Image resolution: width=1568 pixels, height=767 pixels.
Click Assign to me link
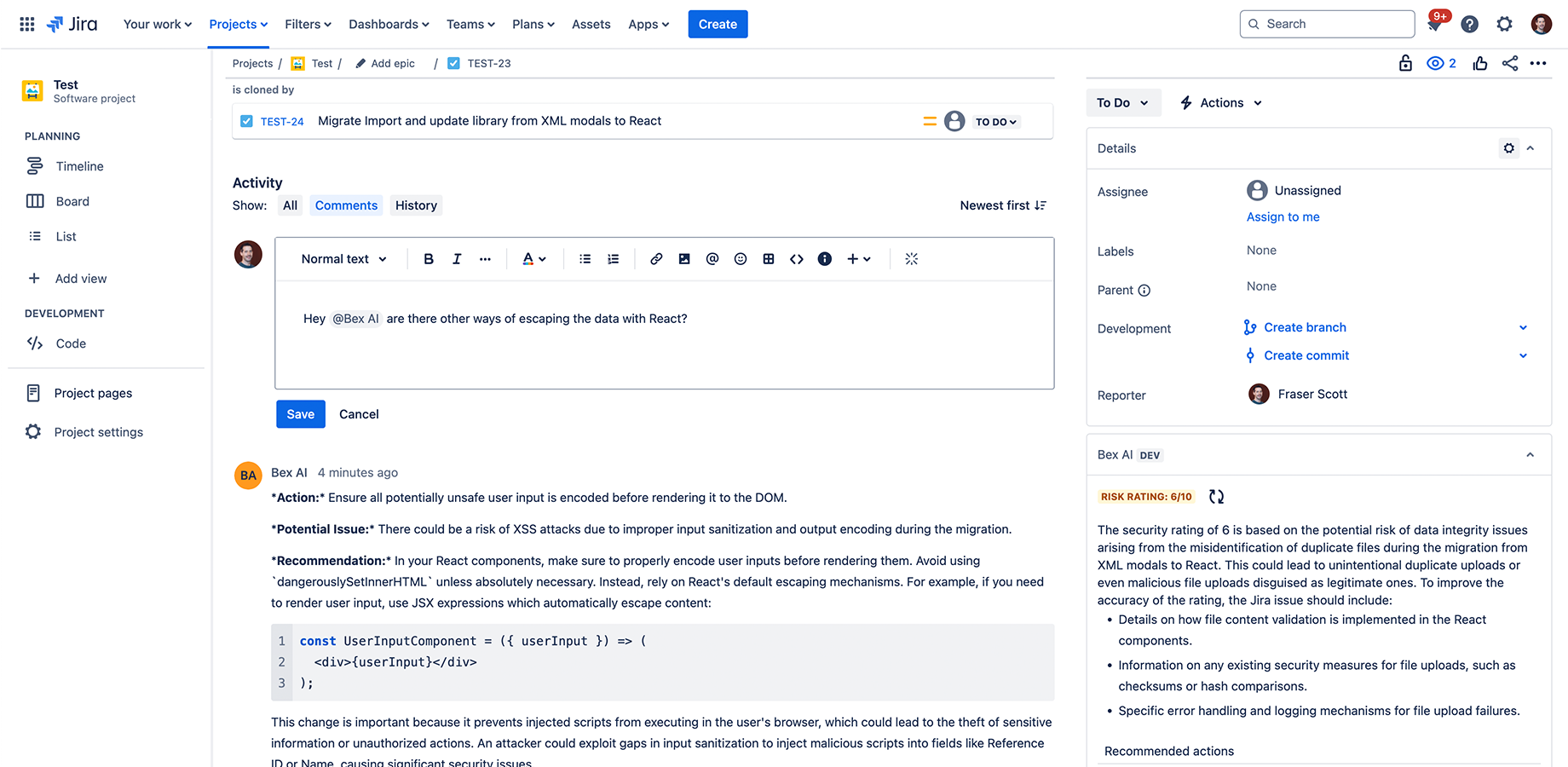1283,217
